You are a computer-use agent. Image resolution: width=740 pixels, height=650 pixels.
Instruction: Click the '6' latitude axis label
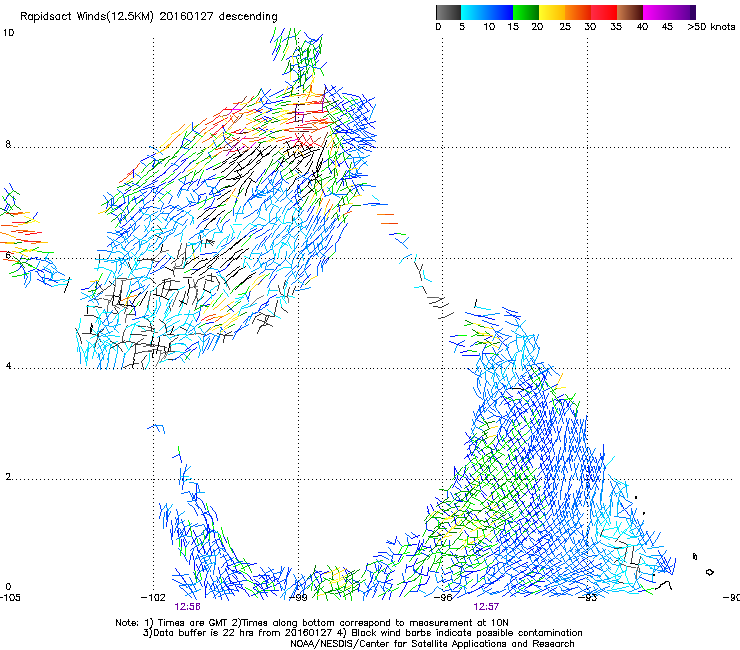click(x=8, y=255)
